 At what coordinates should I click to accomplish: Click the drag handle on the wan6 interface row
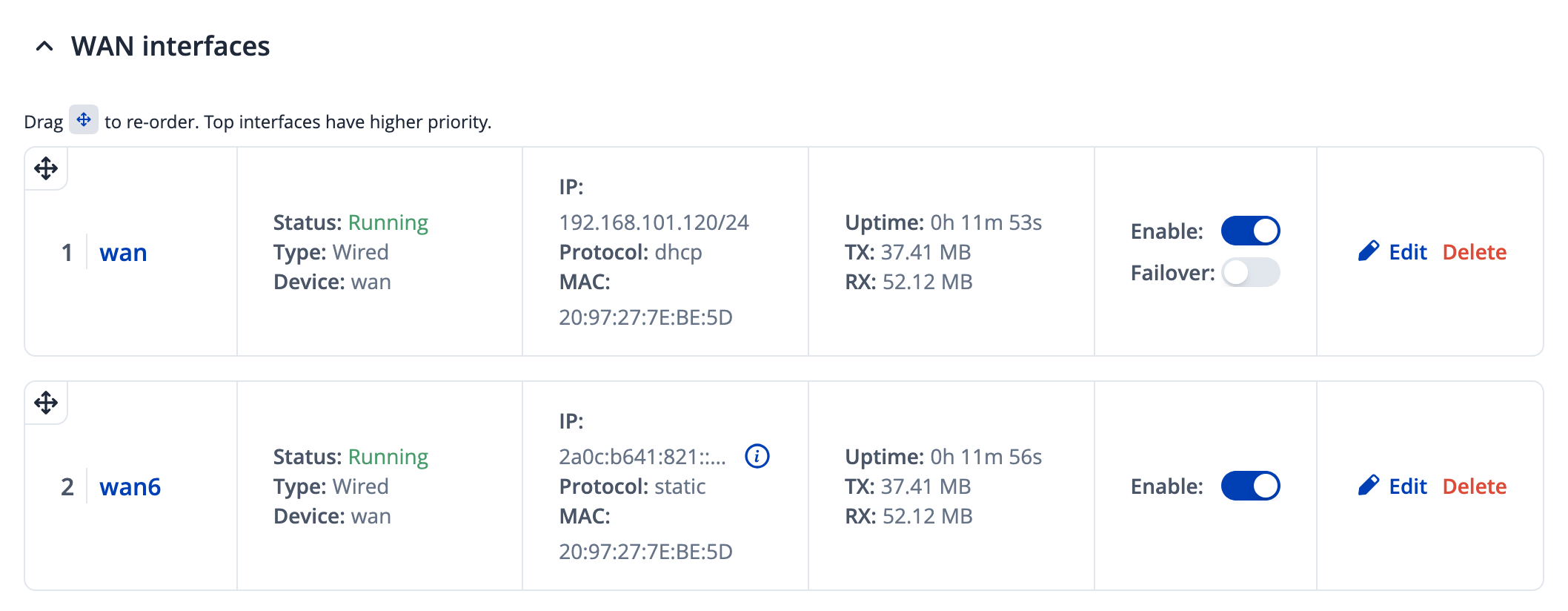[x=44, y=403]
